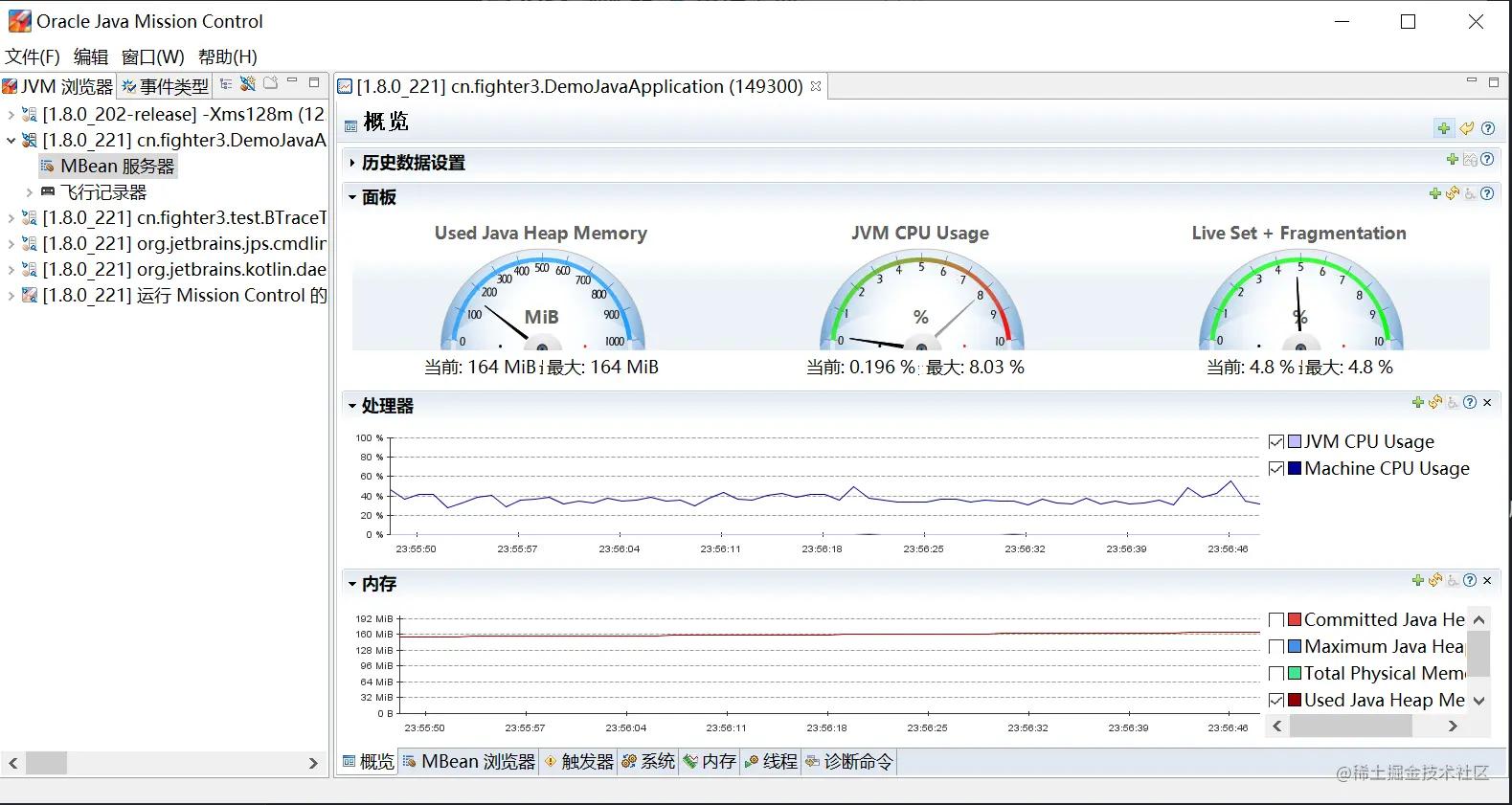Open help icon in the 概览 header

1488,128
